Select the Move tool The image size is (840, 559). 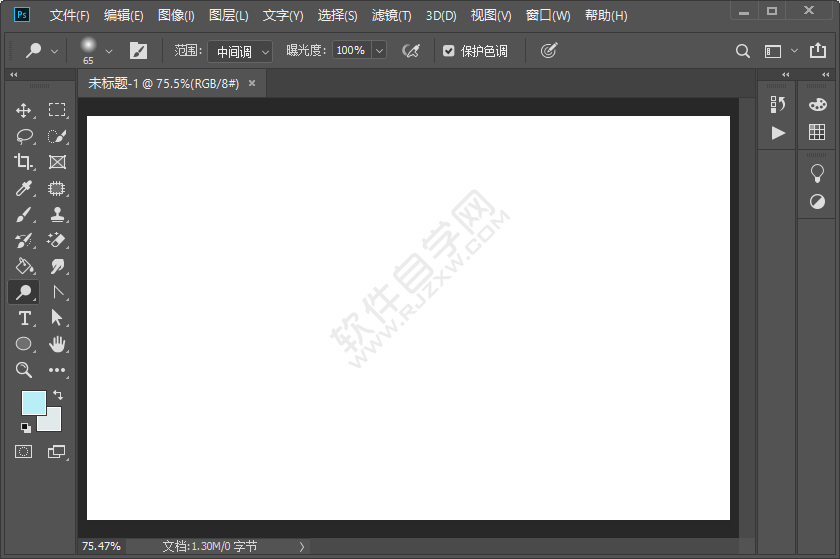click(23, 110)
